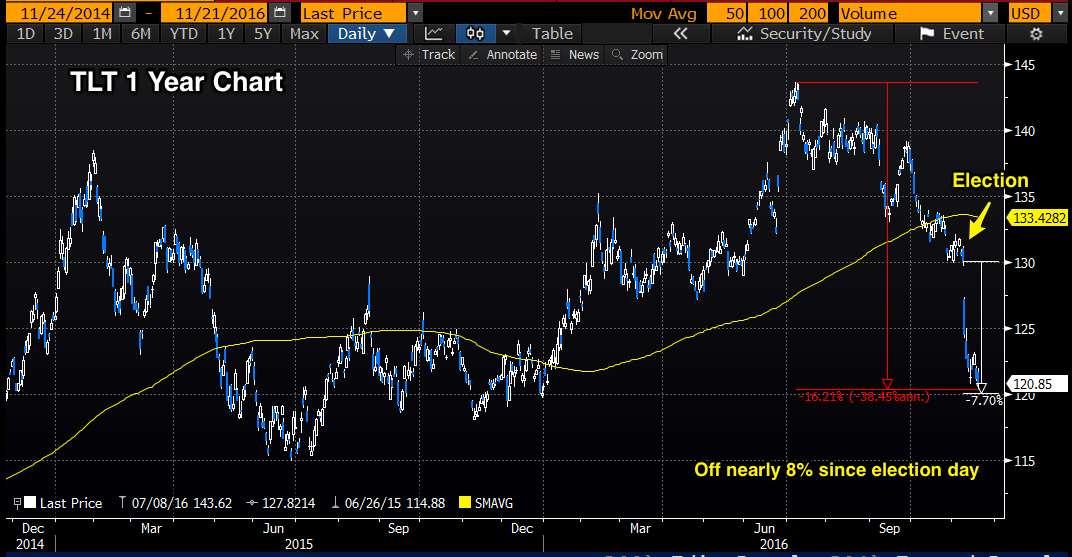Expand the Volume study dropdown
This screenshot has width=1072, height=557.
tap(990, 13)
